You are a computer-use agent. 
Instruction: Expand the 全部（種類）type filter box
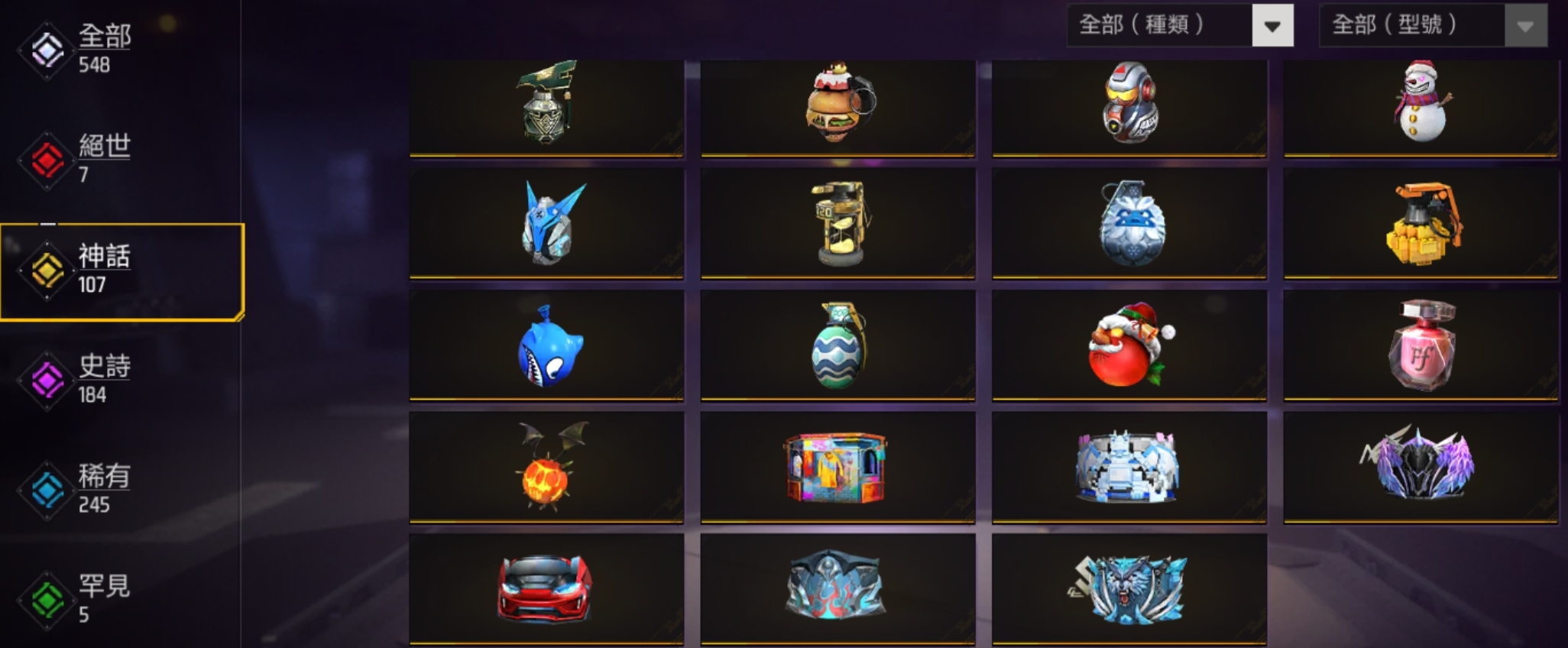pos(1180,25)
